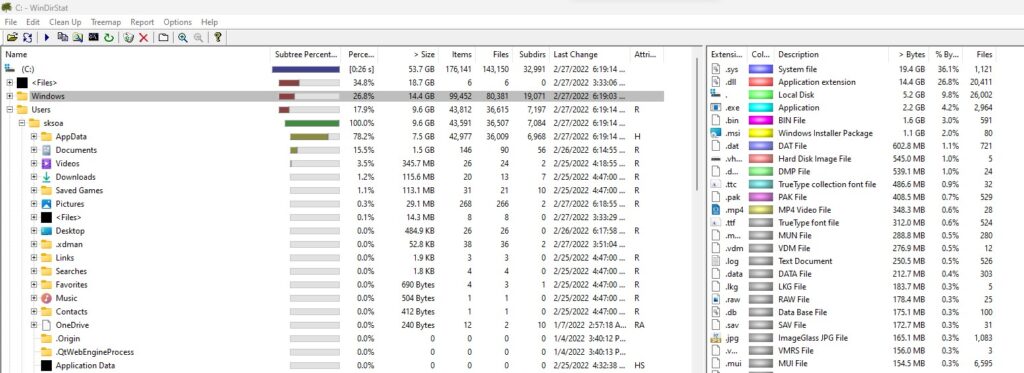
Task: Click the green Refresh Selected icon
Action: pos(109,37)
